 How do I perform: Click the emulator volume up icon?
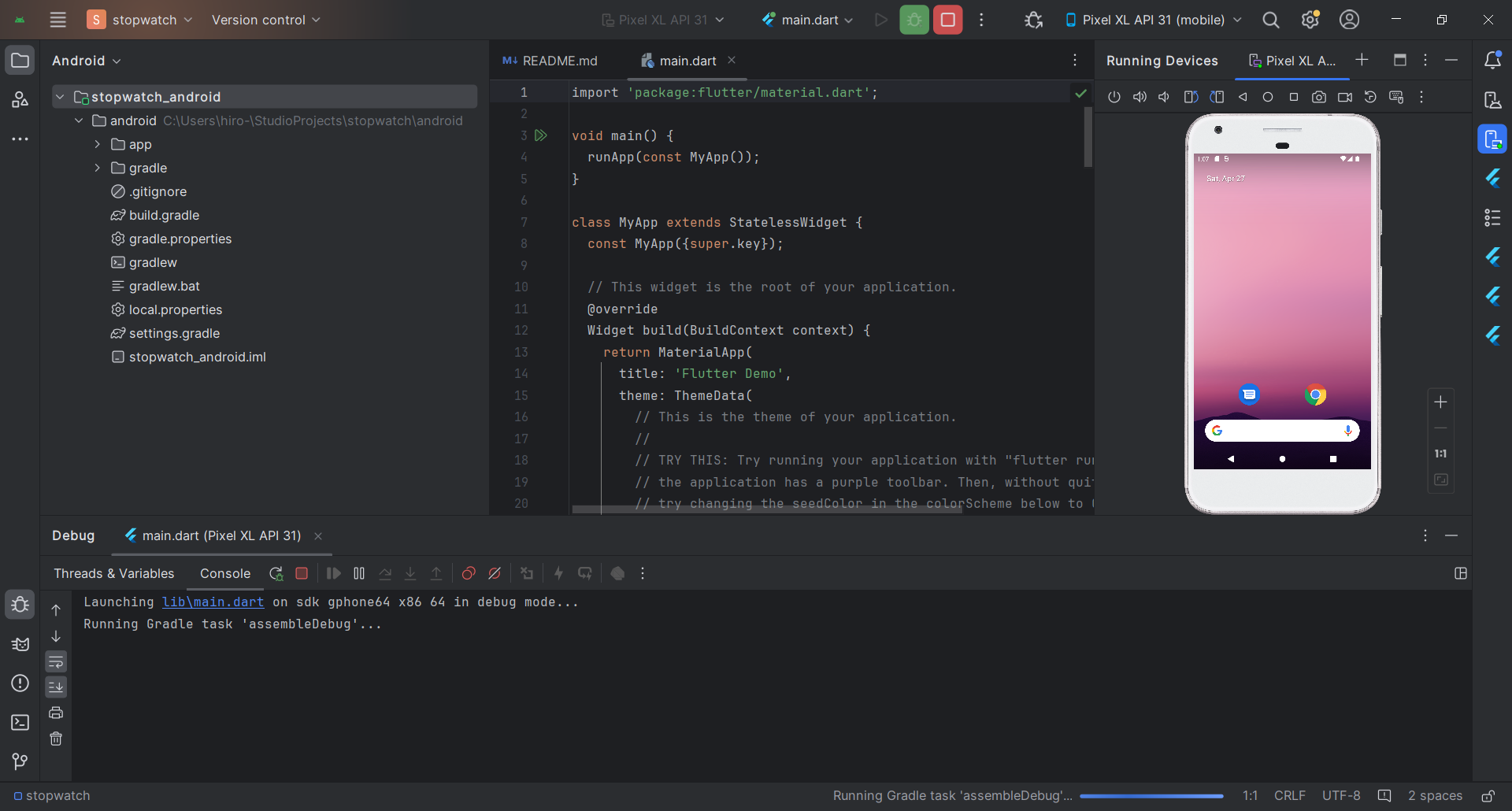(x=1140, y=97)
